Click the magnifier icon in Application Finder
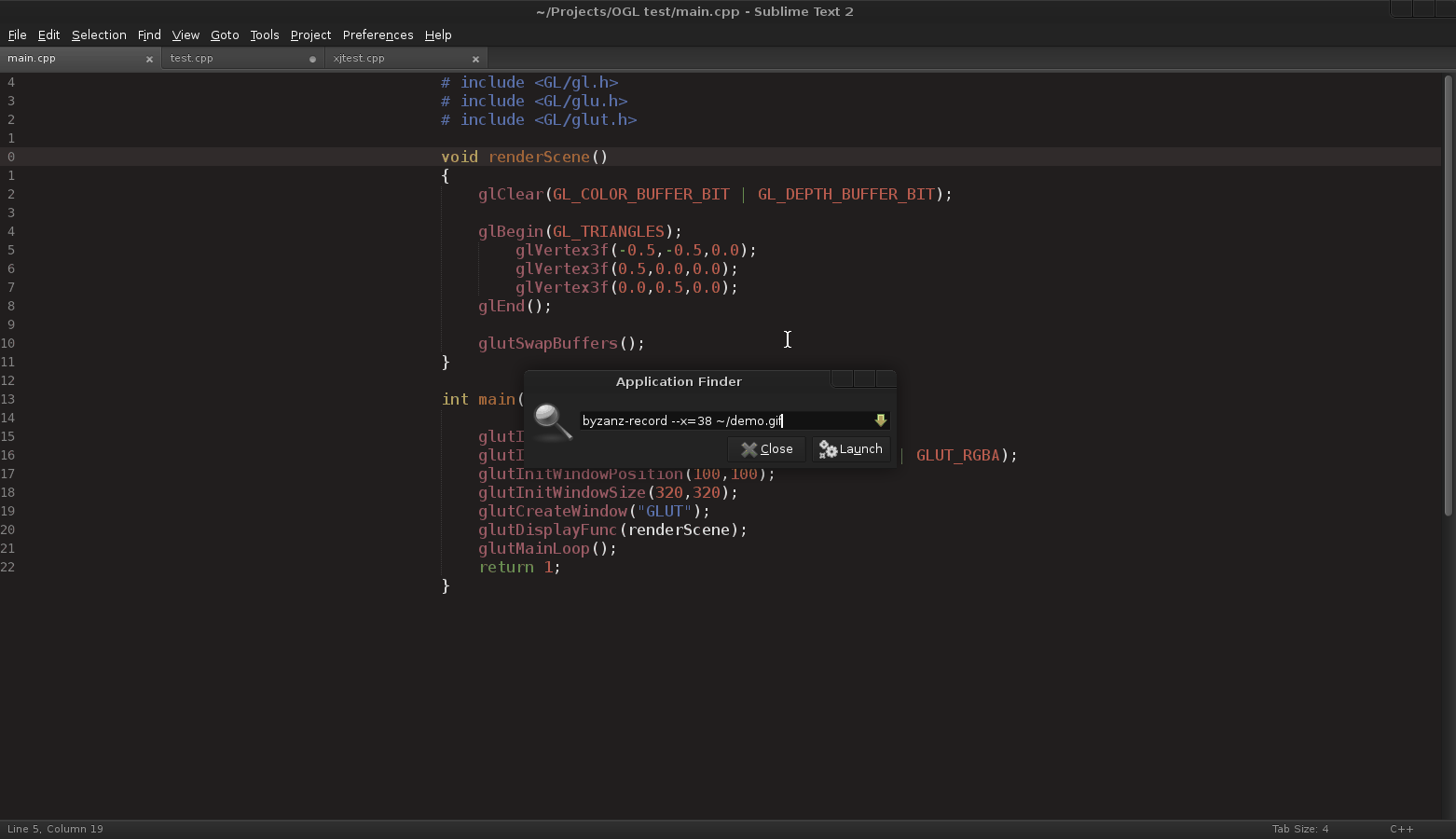The width and height of the screenshot is (1456, 839). tap(553, 421)
